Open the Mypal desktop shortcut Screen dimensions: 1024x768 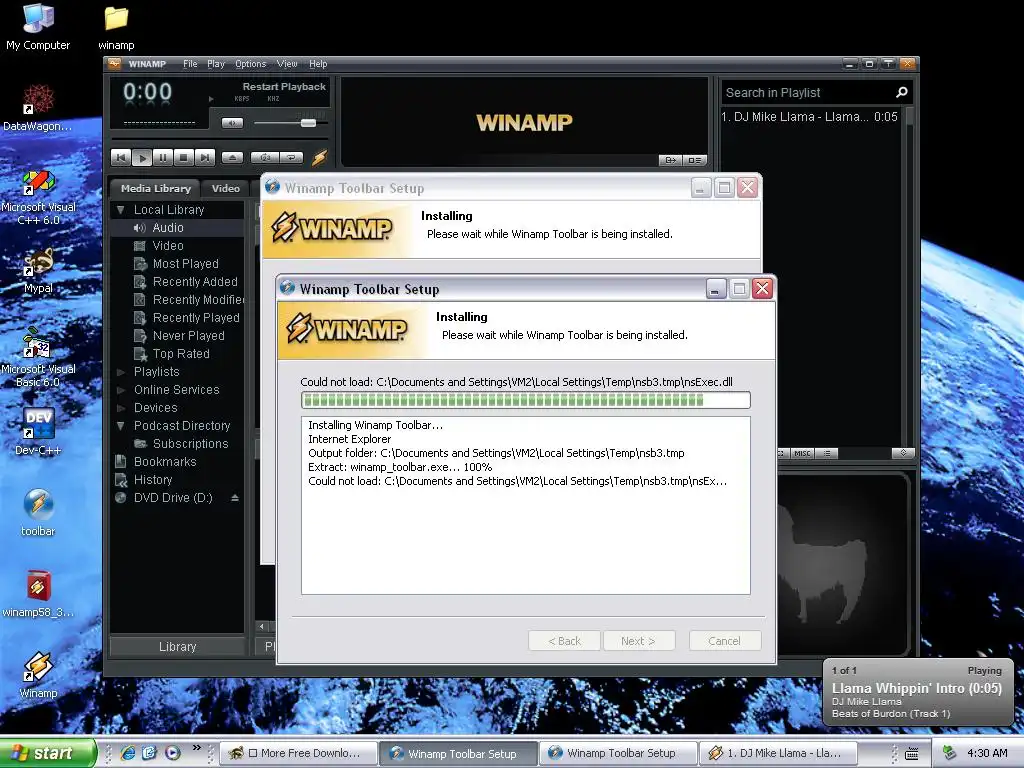point(38,270)
